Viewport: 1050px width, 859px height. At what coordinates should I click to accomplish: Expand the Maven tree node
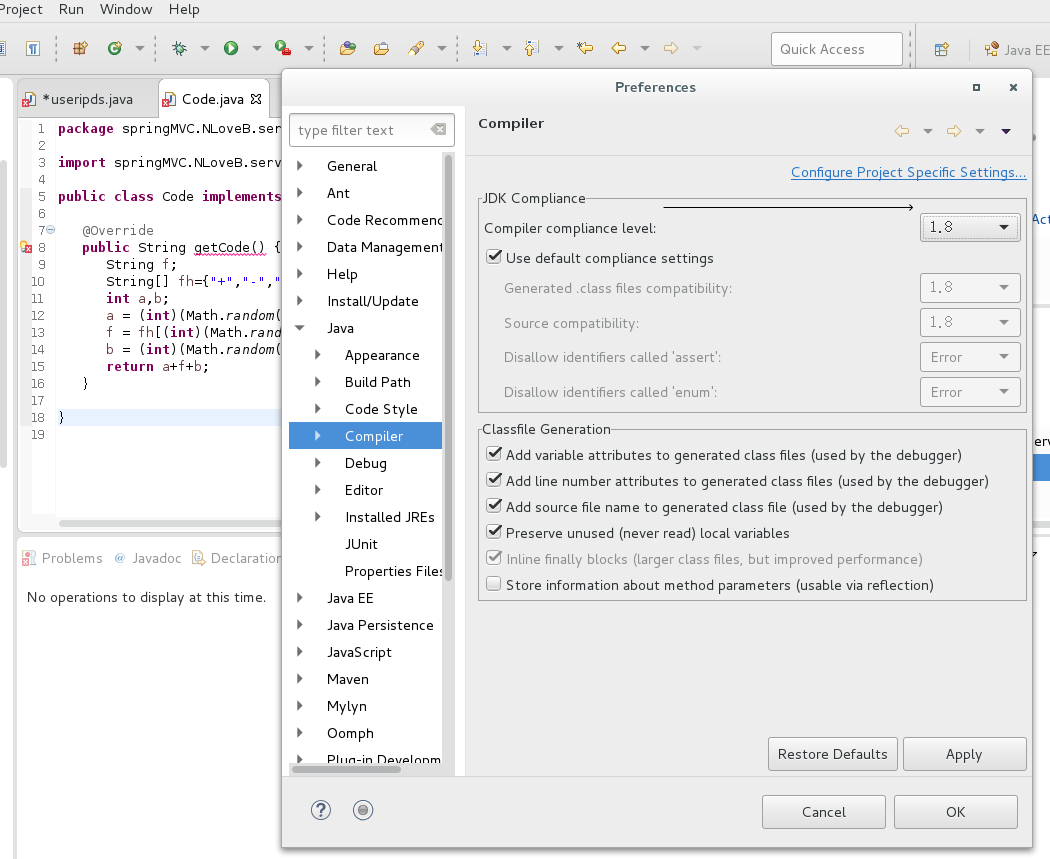pos(300,678)
